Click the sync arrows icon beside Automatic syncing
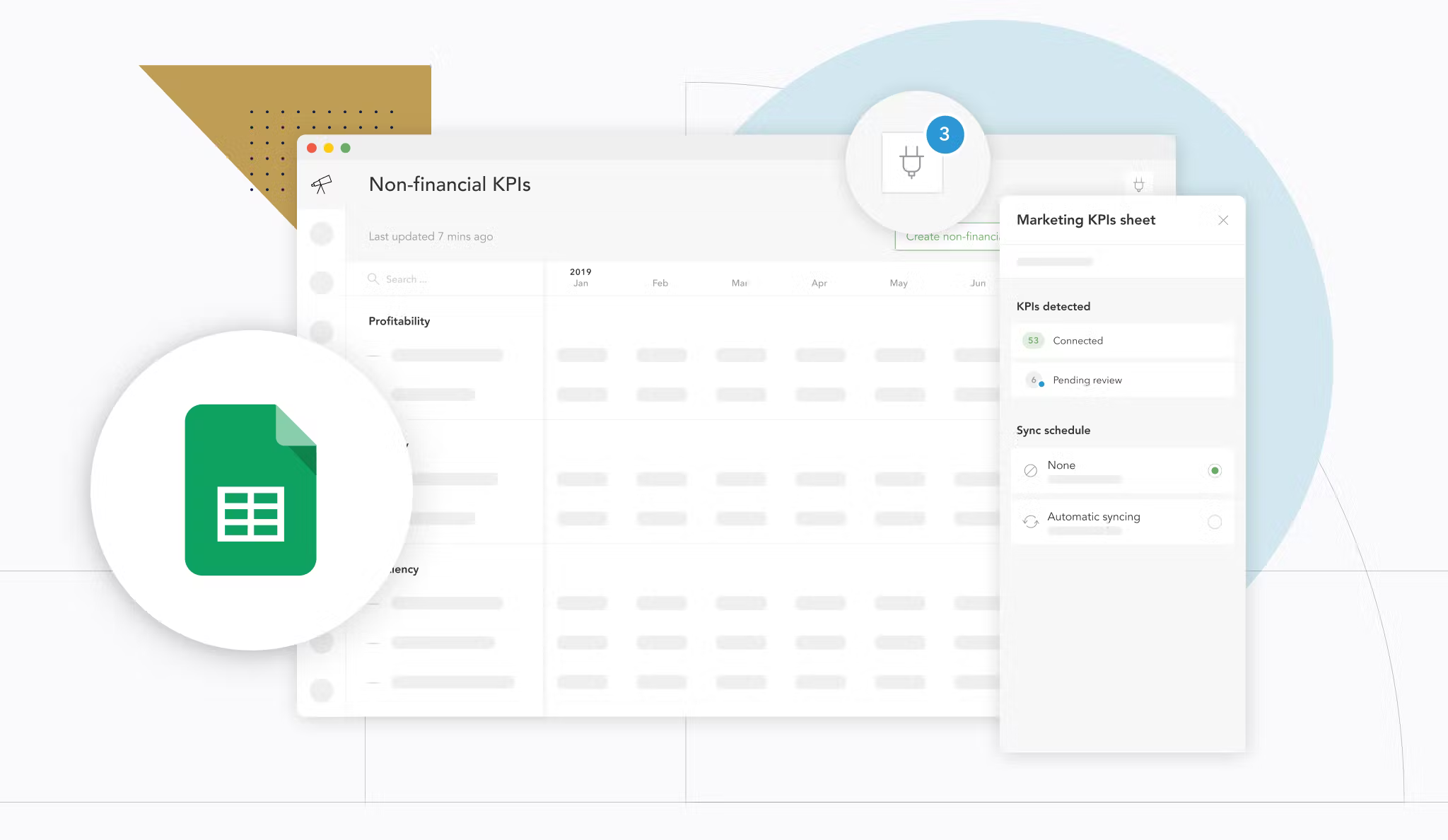The image size is (1448, 840). pos(1031,521)
